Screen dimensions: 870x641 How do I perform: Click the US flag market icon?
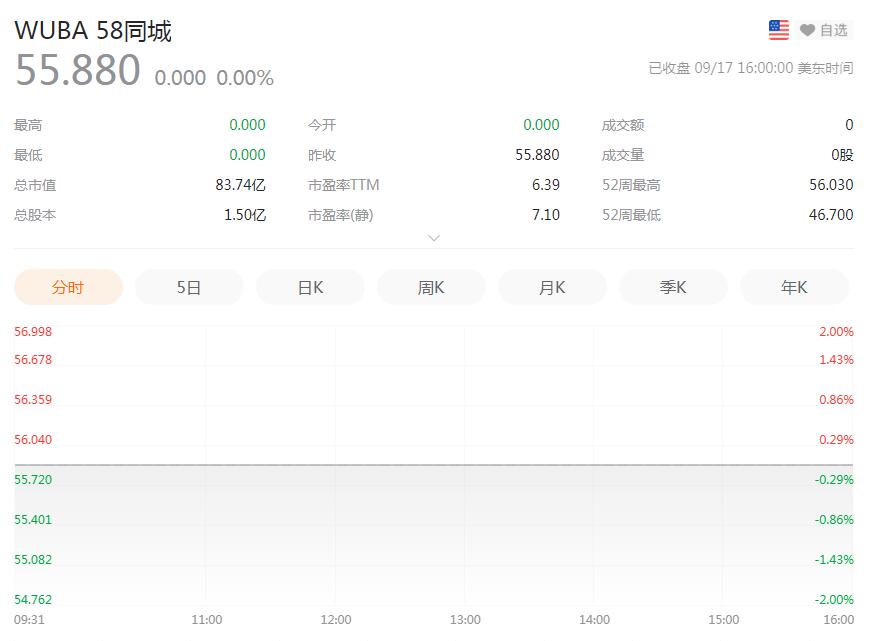point(778,30)
